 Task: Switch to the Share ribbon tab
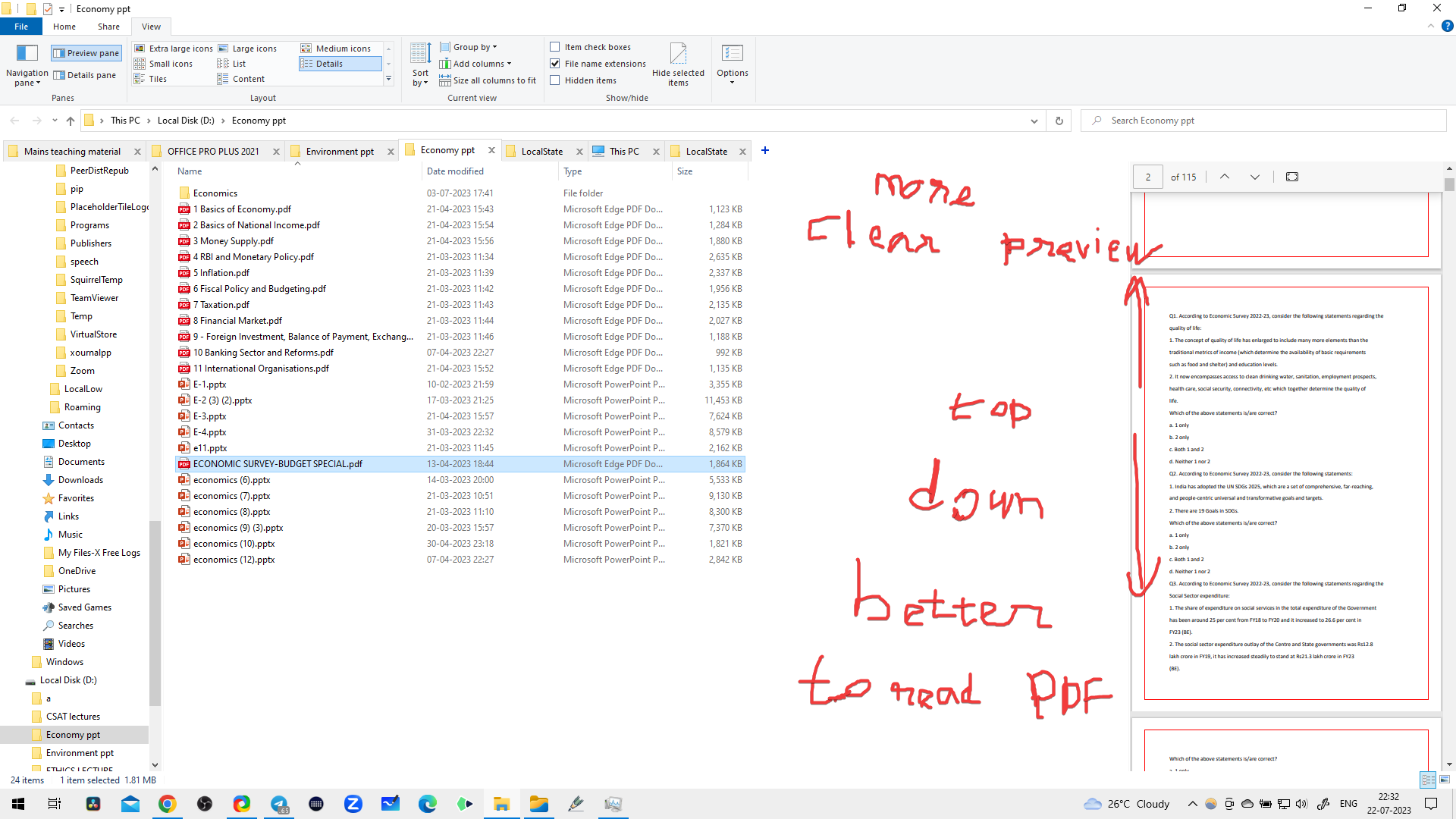click(108, 26)
